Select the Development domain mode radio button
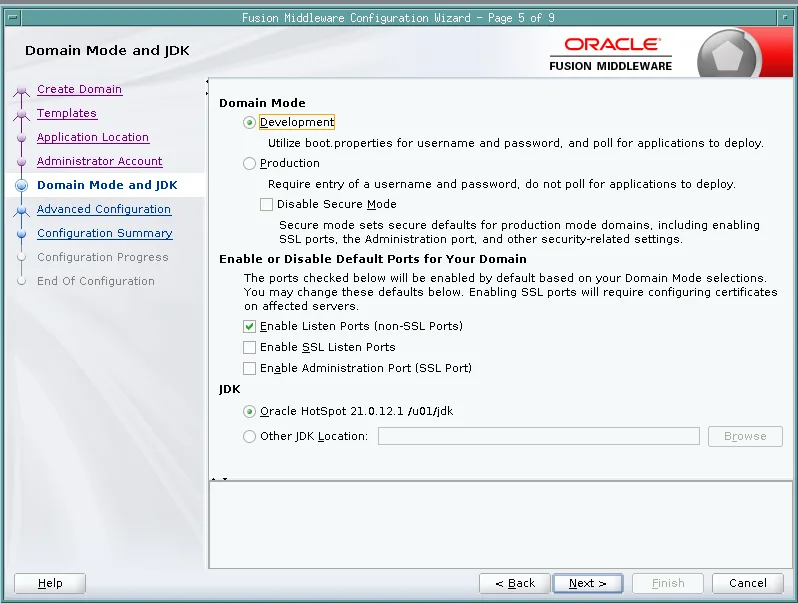Viewport: 798px width, 603px height. click(x=249, y=123)
